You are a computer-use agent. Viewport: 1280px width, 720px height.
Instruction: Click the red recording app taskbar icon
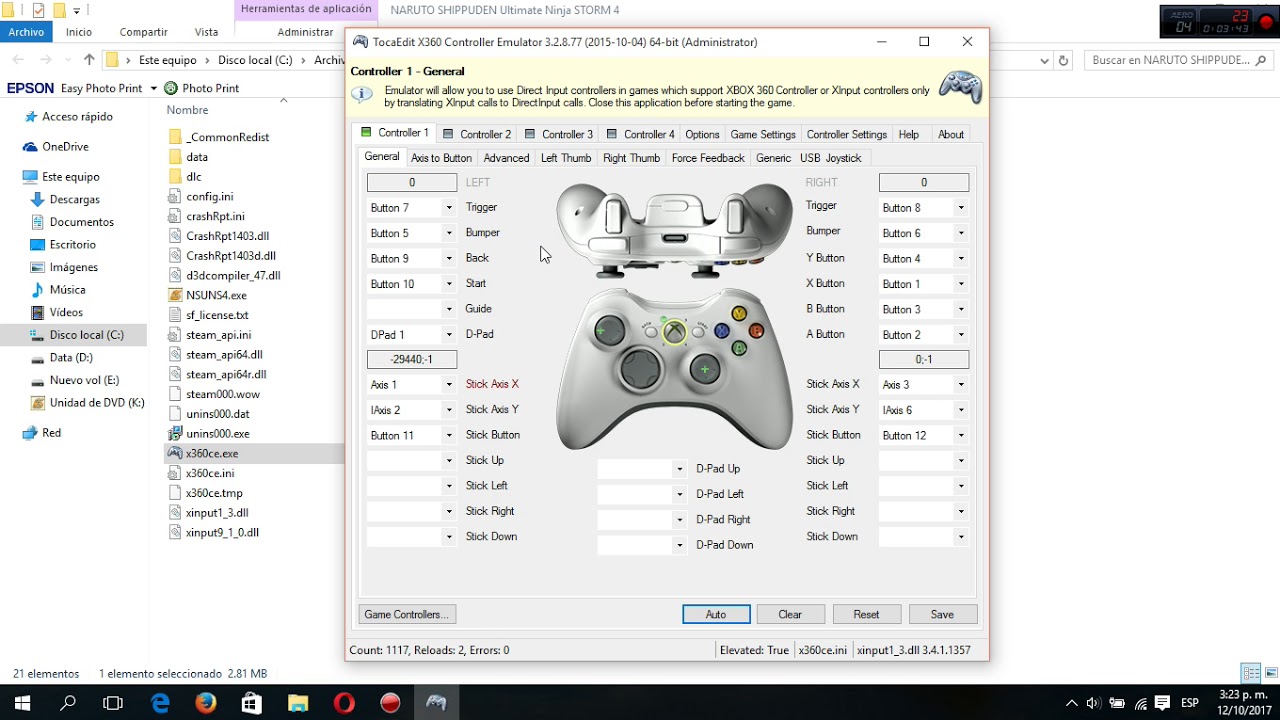pos(390,703)
